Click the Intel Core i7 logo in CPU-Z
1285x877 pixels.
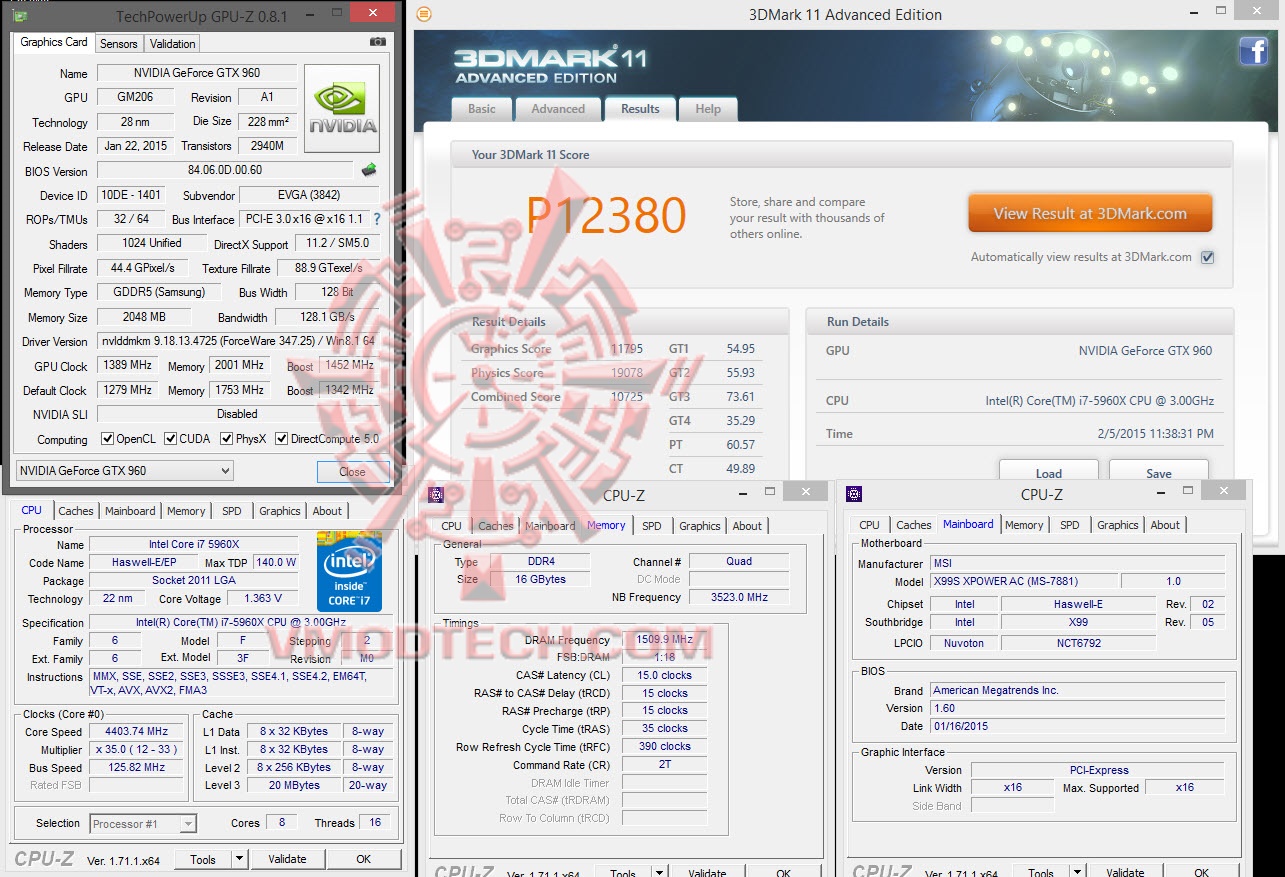(x=350, y=571)
